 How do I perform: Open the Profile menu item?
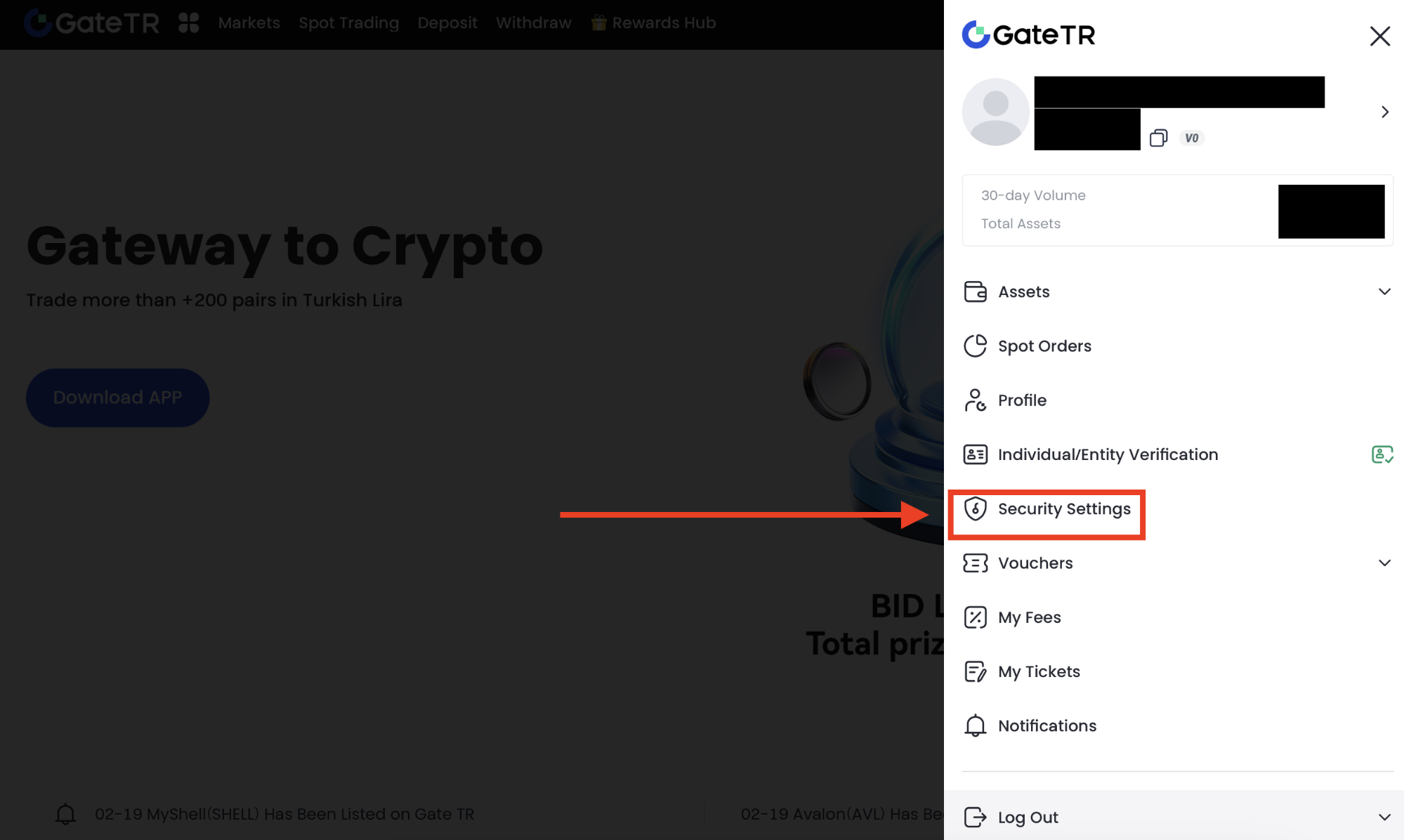(x=1022, y=400)
